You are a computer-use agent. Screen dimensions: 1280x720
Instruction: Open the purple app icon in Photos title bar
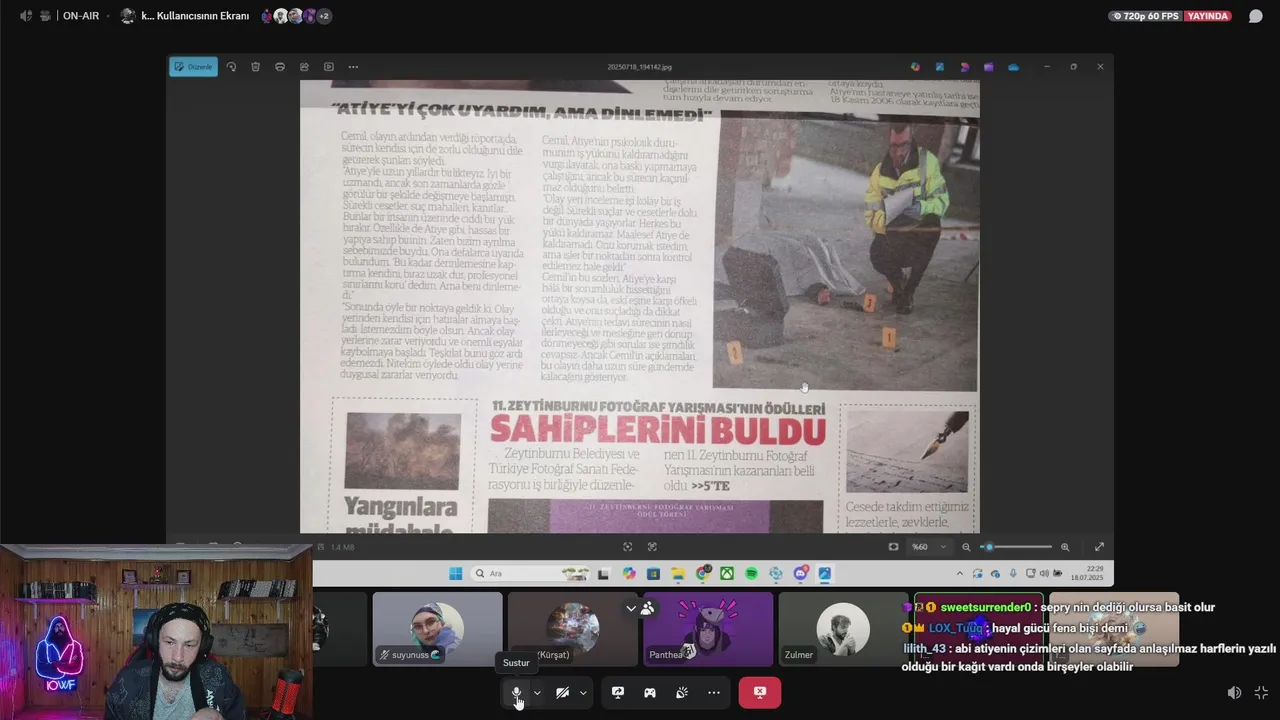(x=989, y=67)
